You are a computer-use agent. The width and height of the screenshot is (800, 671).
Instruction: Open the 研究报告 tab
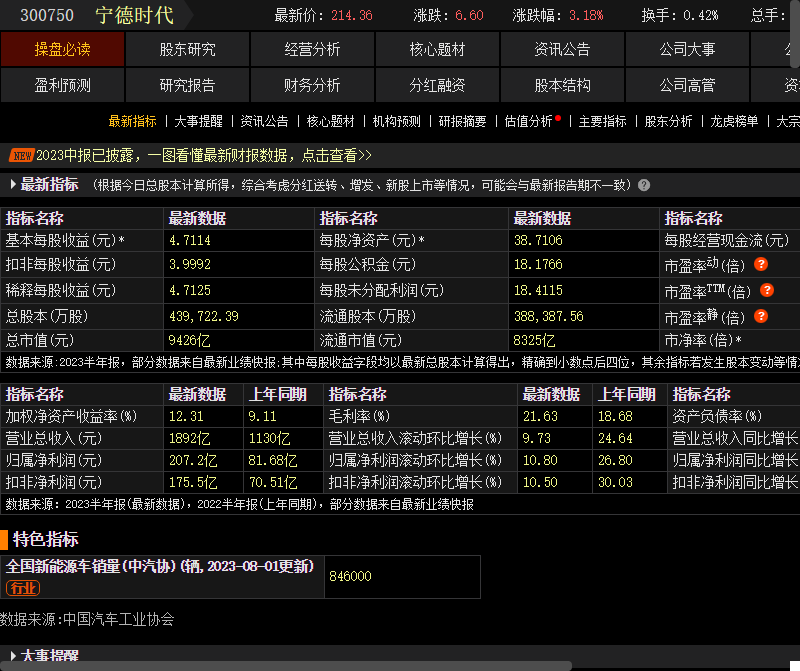pyautogui.click(x=187, y=85)
